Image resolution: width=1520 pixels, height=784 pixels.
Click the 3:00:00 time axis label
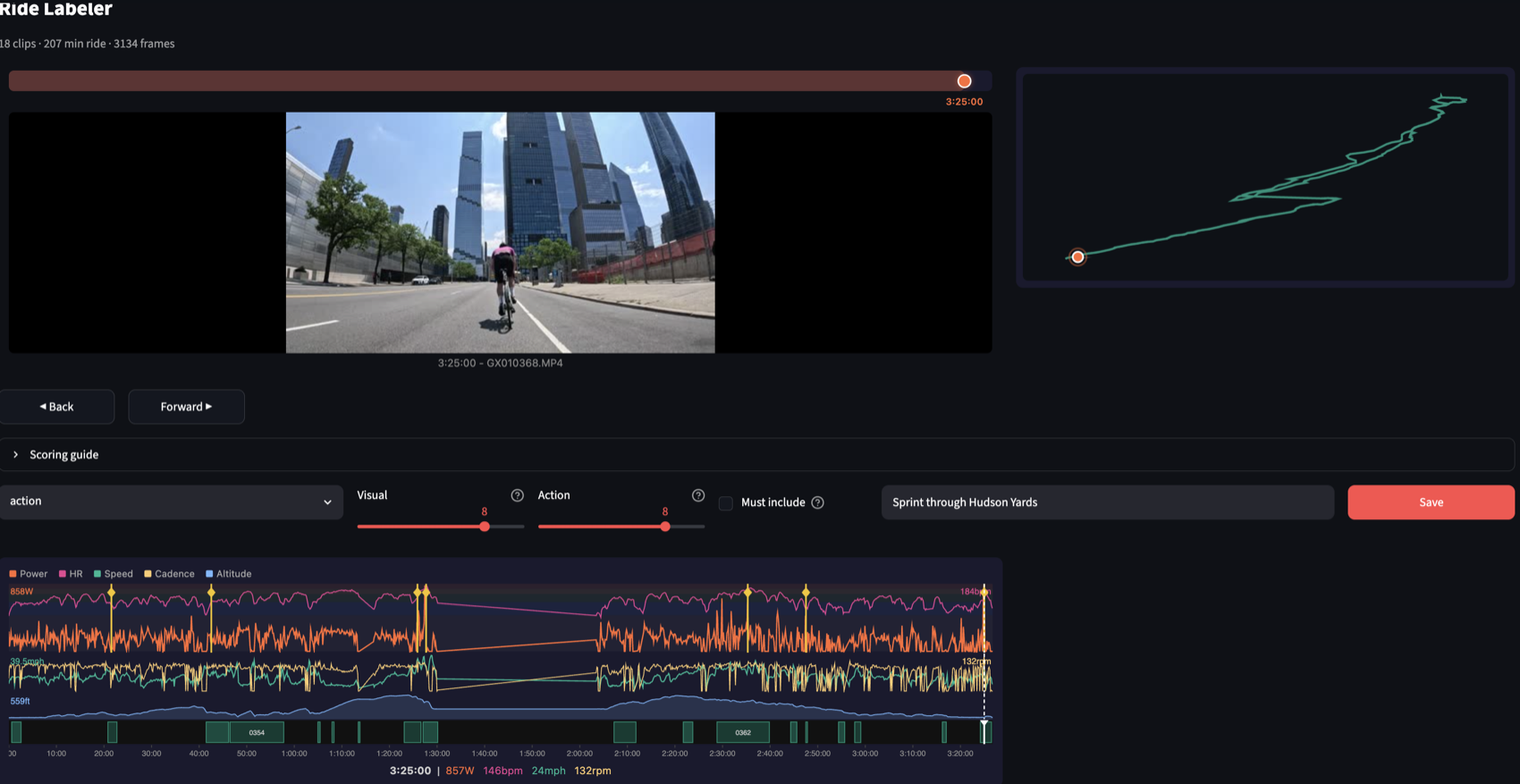(865, 754)
